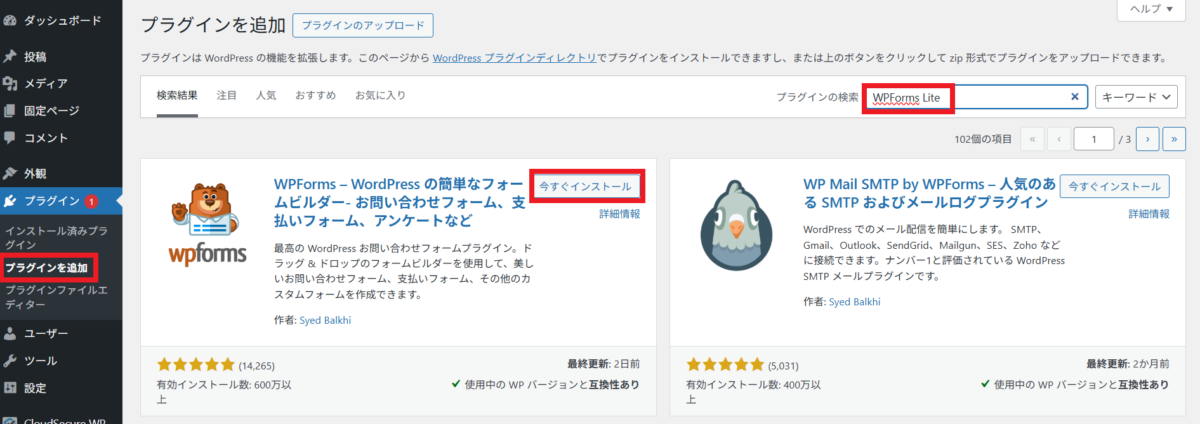Screen dimensions: 1200x424
Task: Click the Dashboard gauge icon in sidebar
Action: (10, 19)
